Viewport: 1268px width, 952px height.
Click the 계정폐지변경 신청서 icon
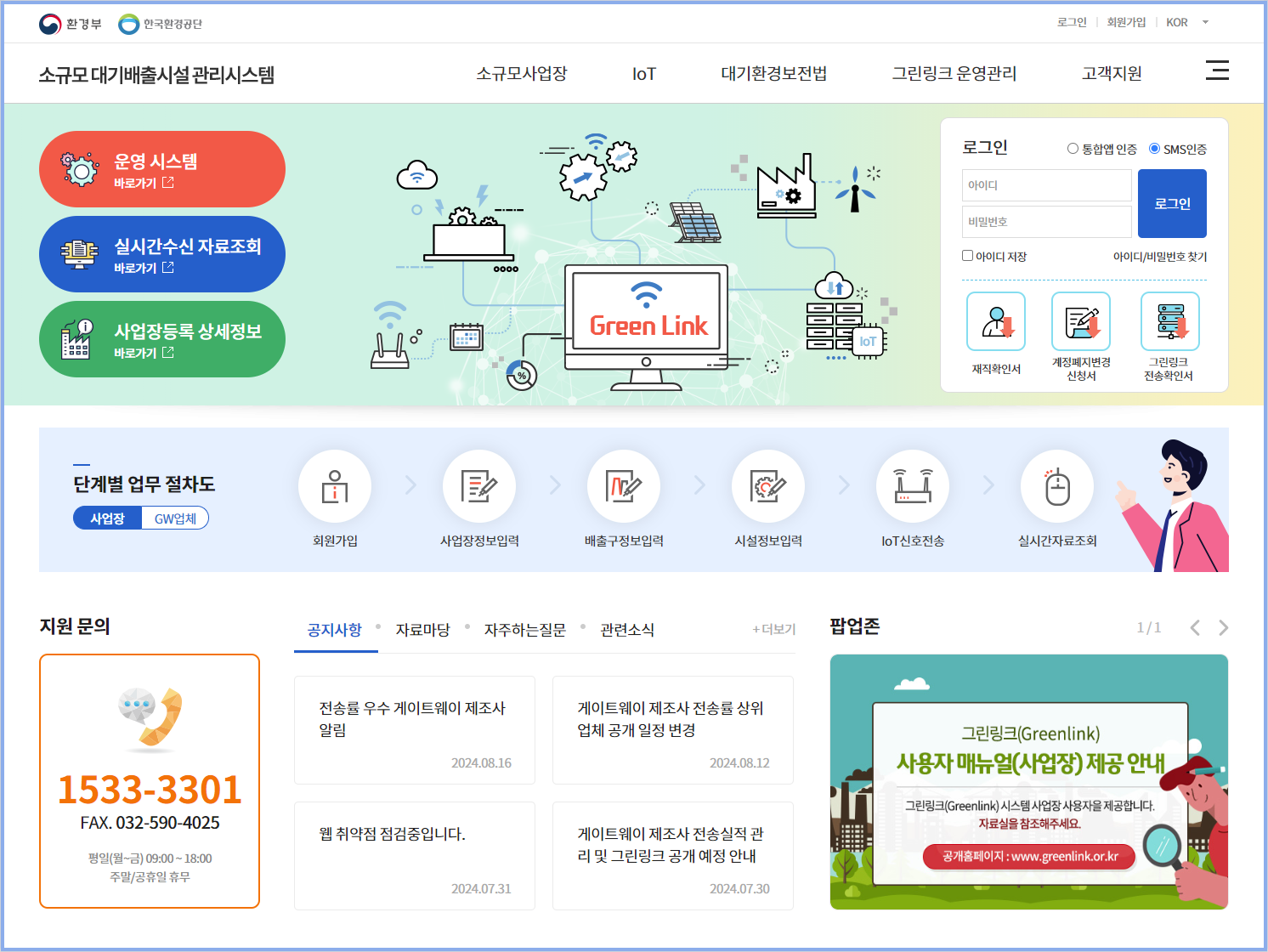[x=1081, y=321]
